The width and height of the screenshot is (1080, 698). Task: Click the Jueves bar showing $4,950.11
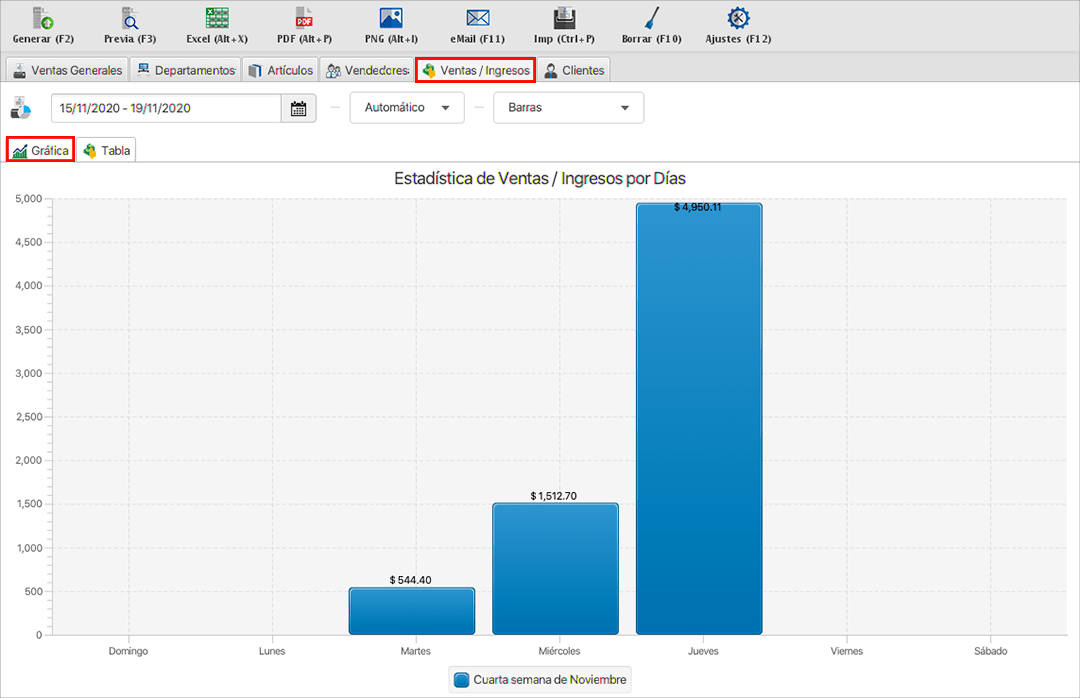coord(699,418)
